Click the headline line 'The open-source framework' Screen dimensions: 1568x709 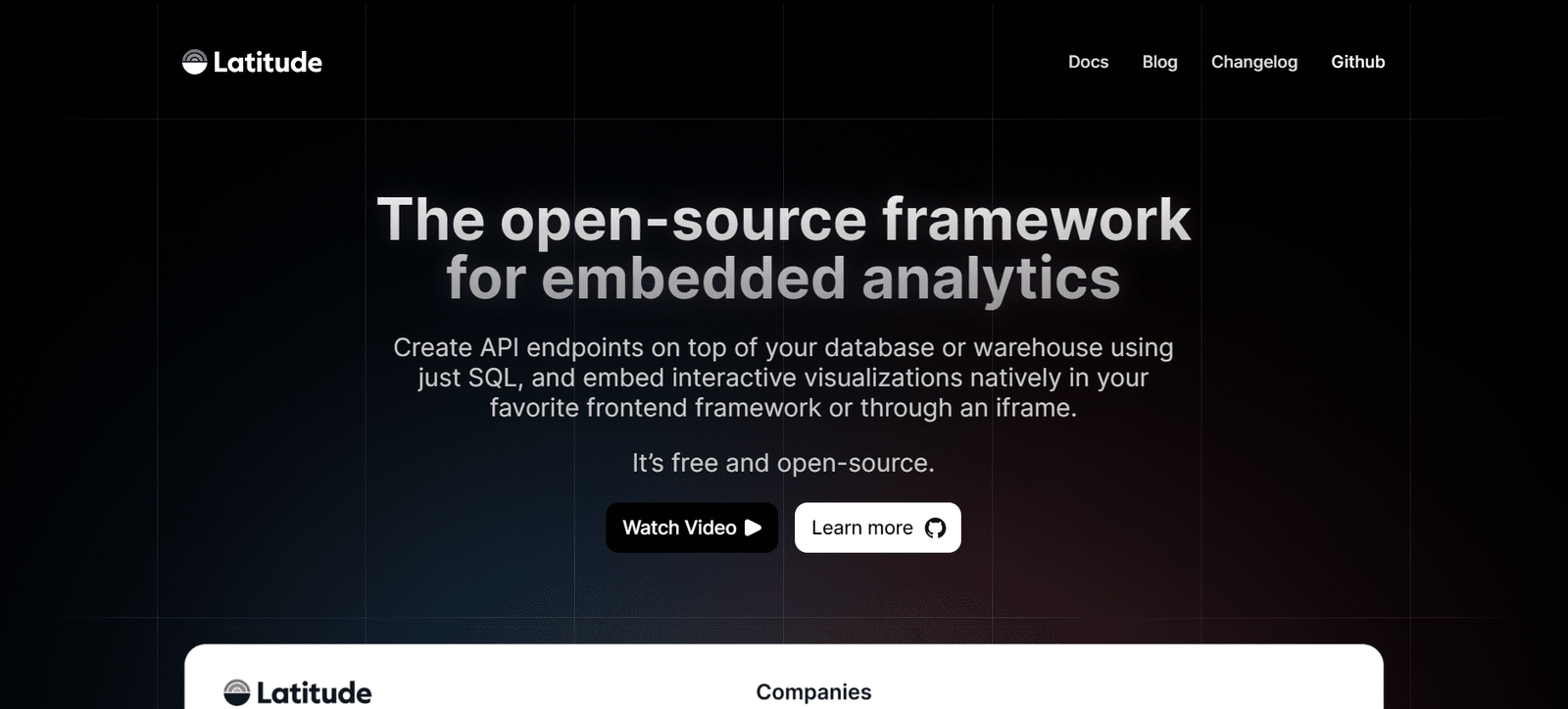pyautogui.click(x=783, y=219)
